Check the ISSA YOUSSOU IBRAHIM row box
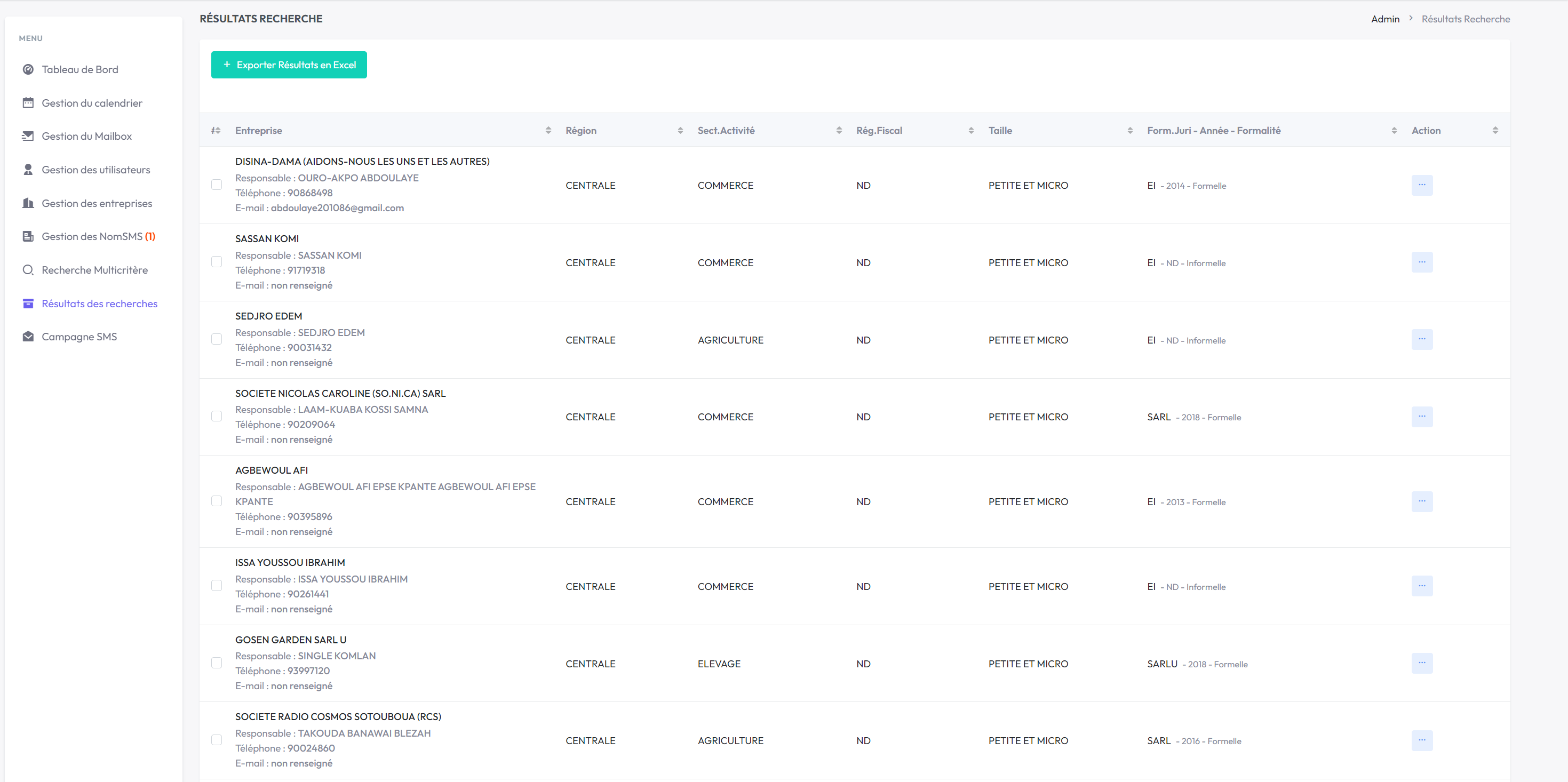Viewport: 1568px width, 782px height. pos(217,586)
